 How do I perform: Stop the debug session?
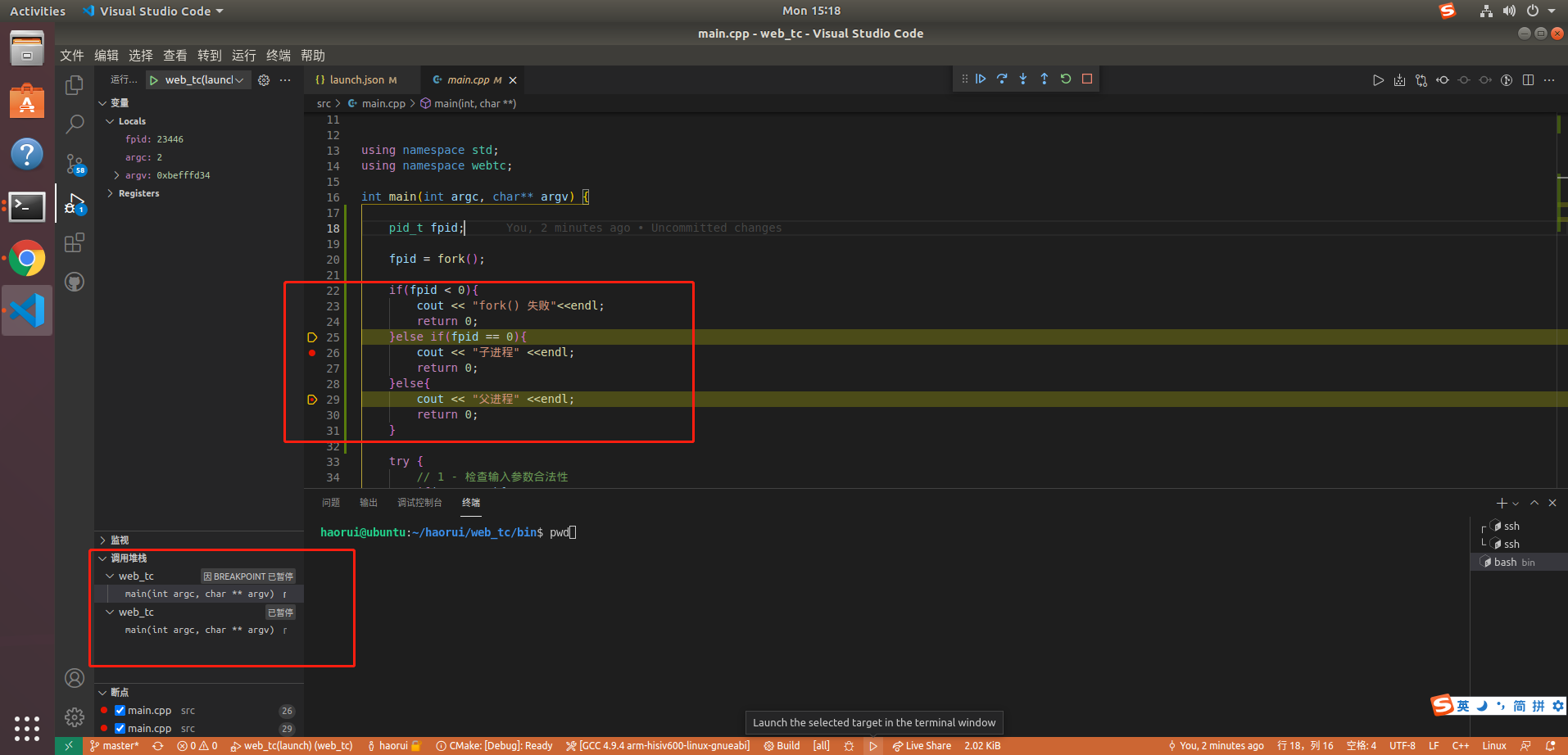click(x=1087, y=79)
